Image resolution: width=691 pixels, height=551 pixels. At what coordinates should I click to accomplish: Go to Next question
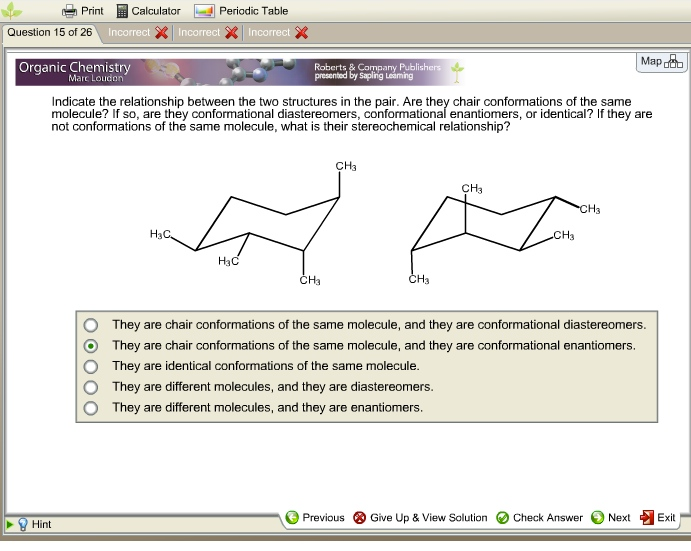click(611, 517)
